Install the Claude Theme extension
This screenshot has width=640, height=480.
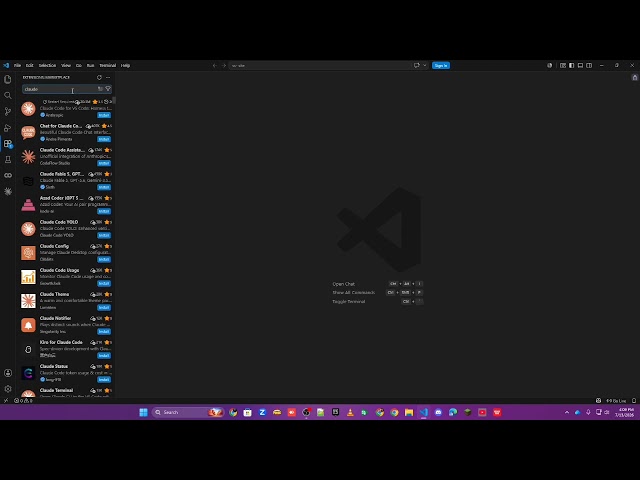(x=104, y=307)
